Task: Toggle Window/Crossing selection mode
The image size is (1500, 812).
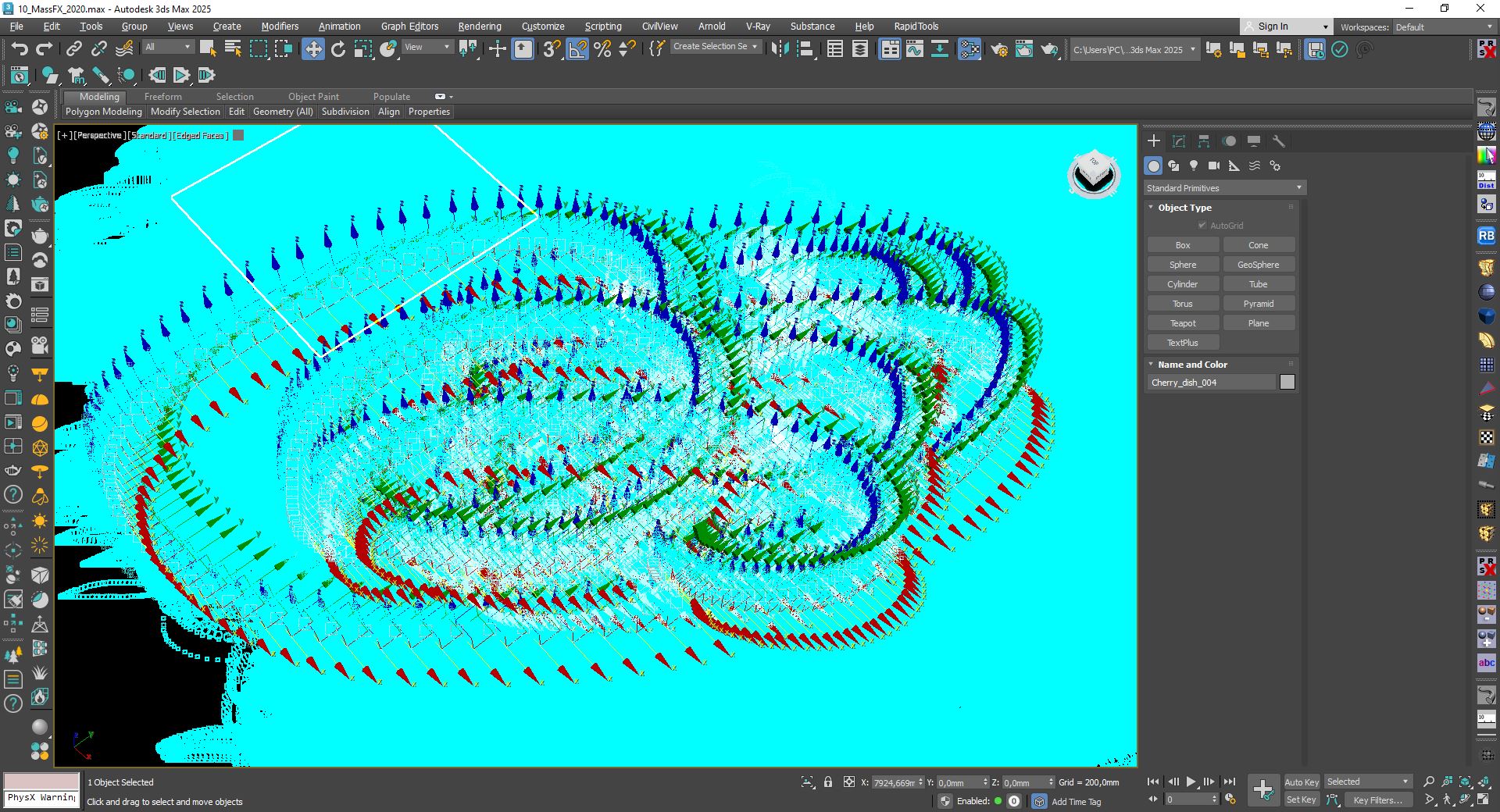Action: tap(284, 49)
